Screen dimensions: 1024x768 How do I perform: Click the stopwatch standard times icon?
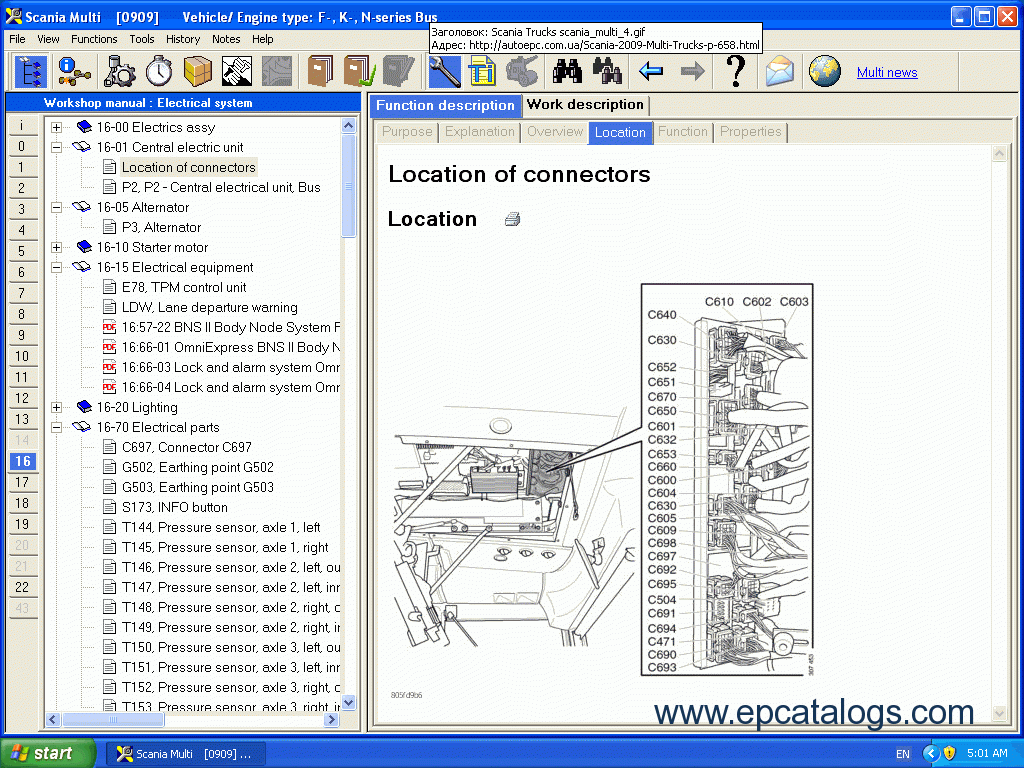[x=158, y=72]
